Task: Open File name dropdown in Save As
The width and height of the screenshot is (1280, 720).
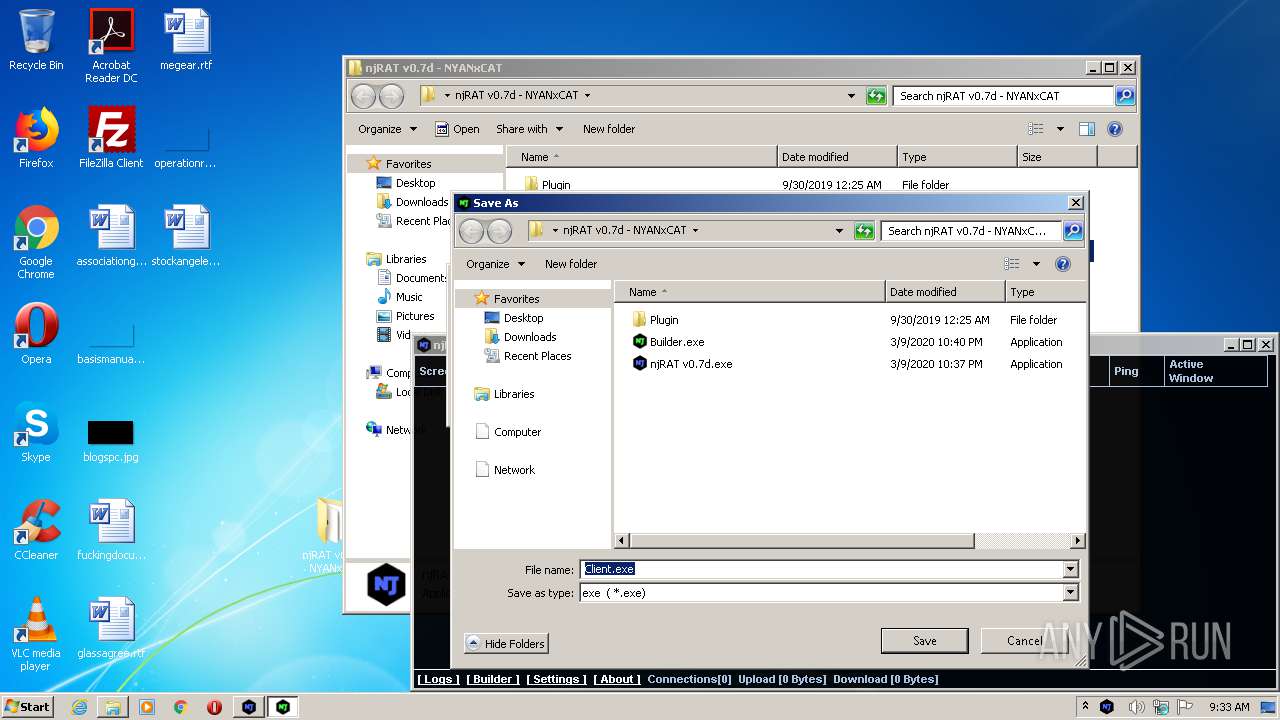Action: coord(1070,569)
